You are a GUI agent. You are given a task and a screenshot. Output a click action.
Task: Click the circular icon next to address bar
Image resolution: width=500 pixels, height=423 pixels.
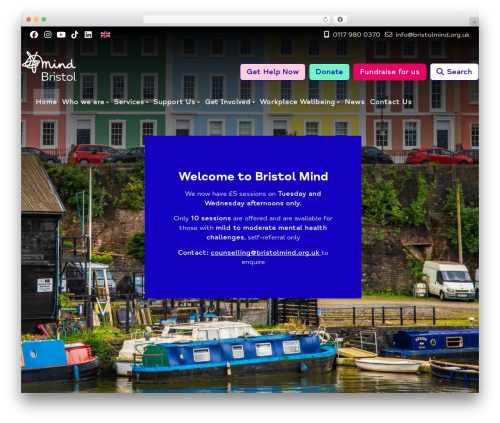[340, 19]
